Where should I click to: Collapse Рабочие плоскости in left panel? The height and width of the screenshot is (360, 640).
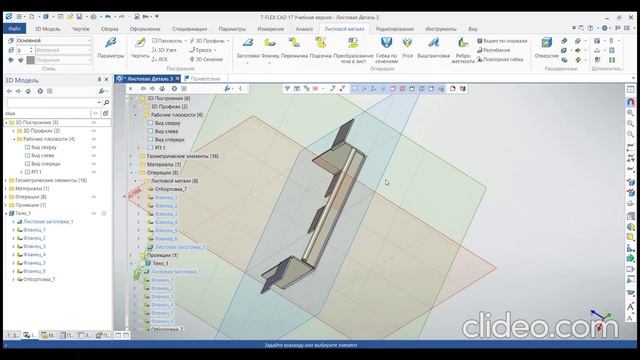click(x=14, y=139)
